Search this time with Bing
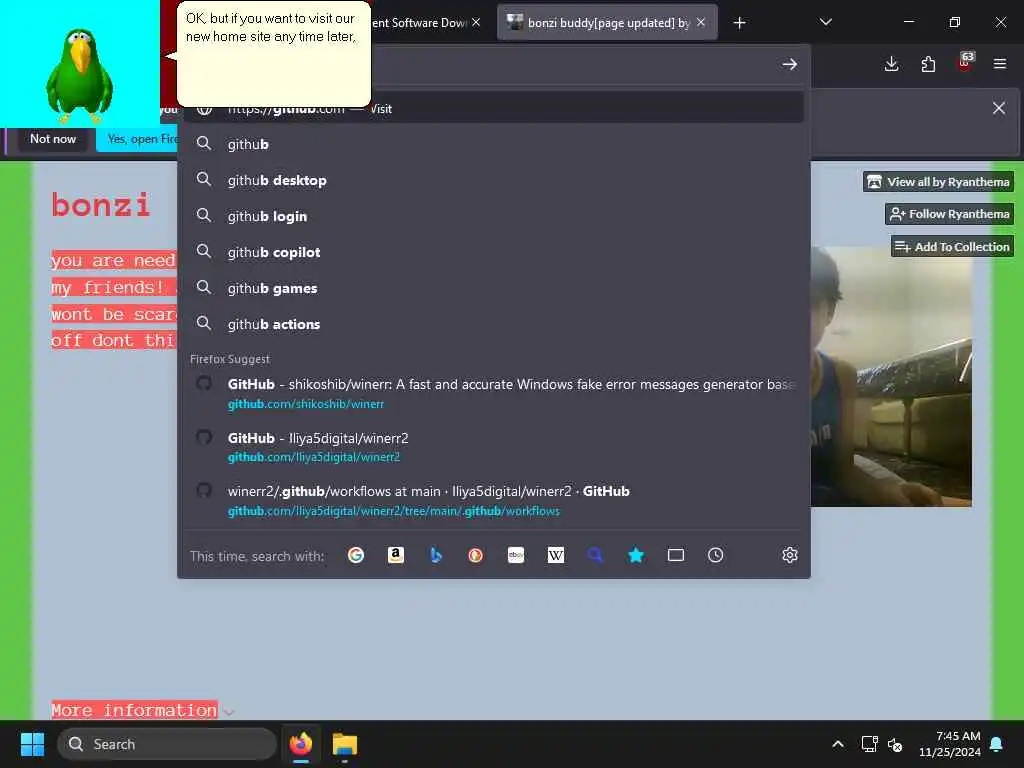This screenshot has width=1024, height=768. 436,555
